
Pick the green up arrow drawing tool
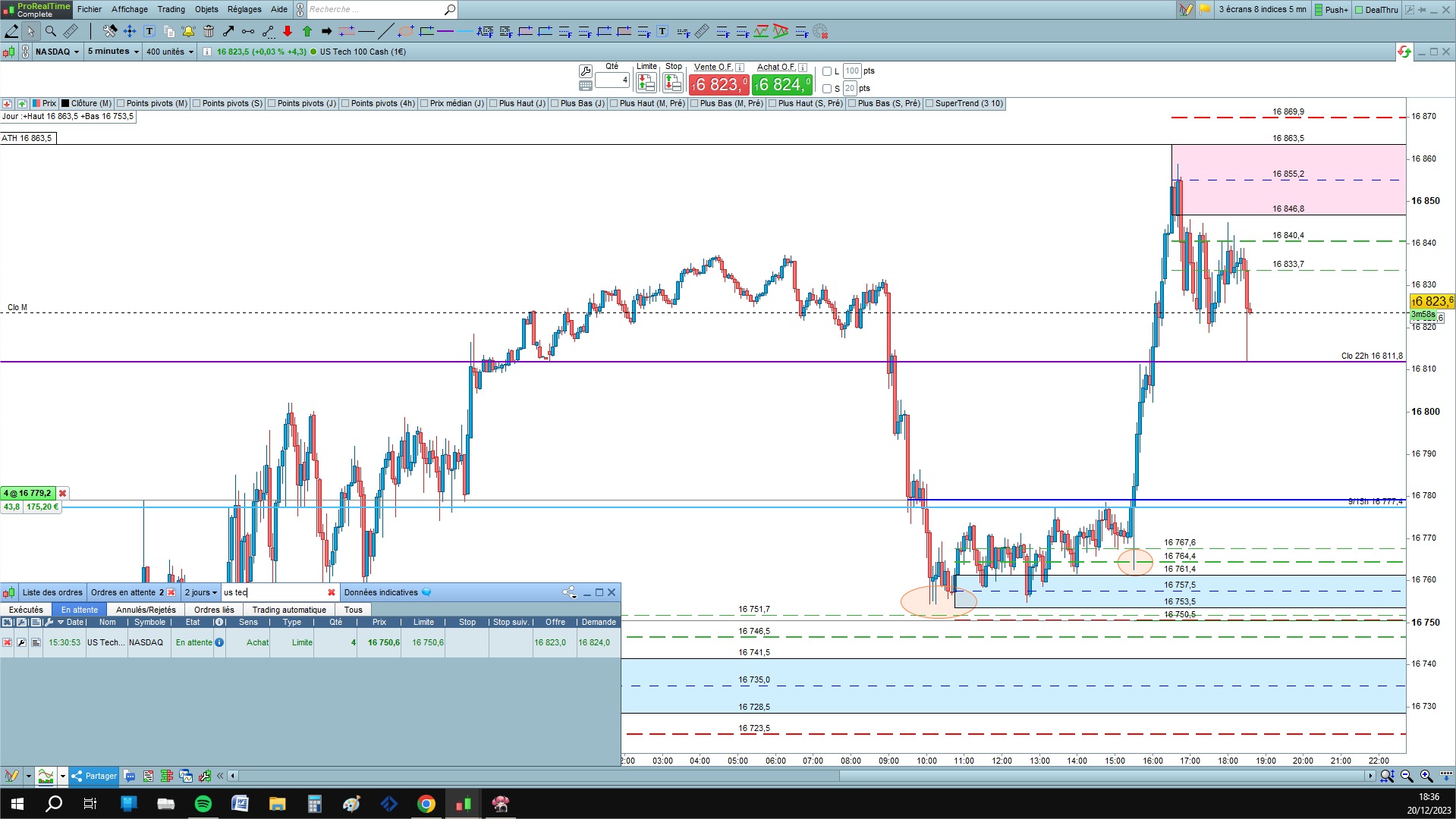pos(307,31)
